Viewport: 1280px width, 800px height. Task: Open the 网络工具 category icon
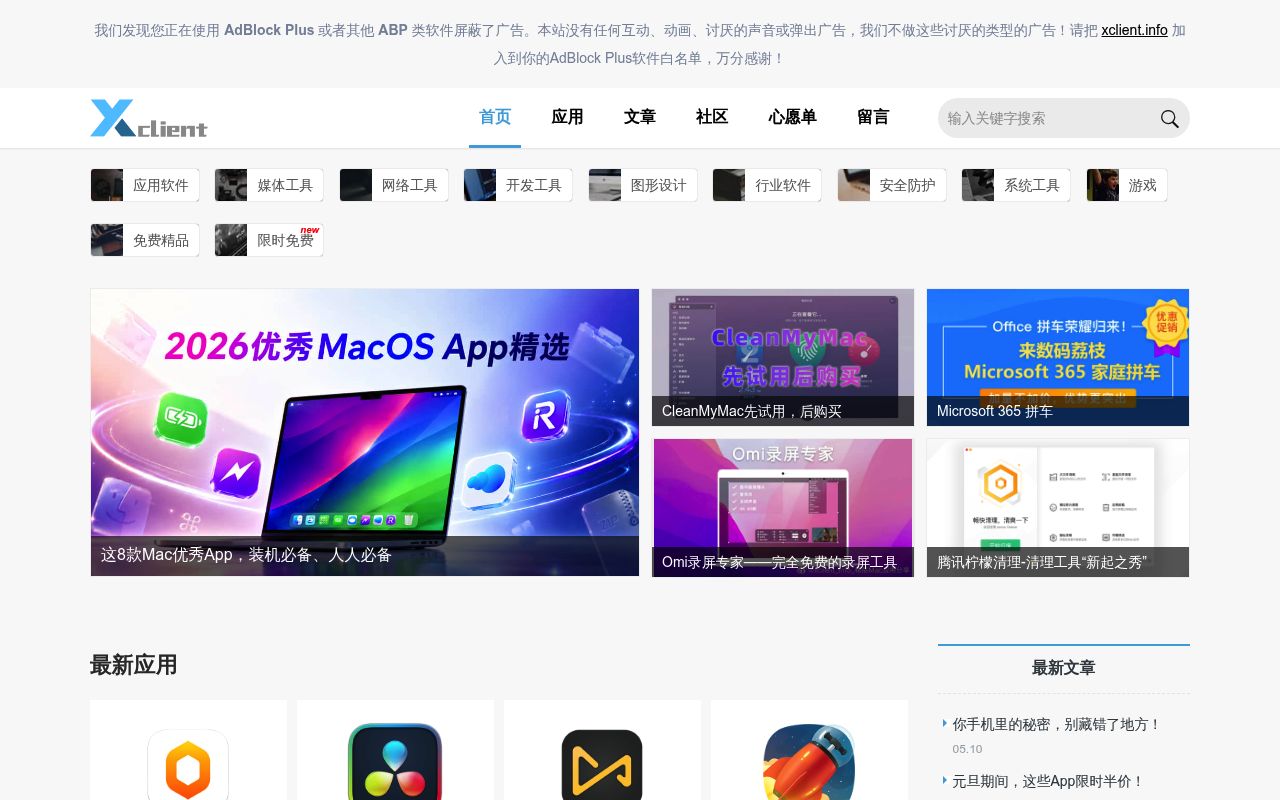click(x=356, y=185)
